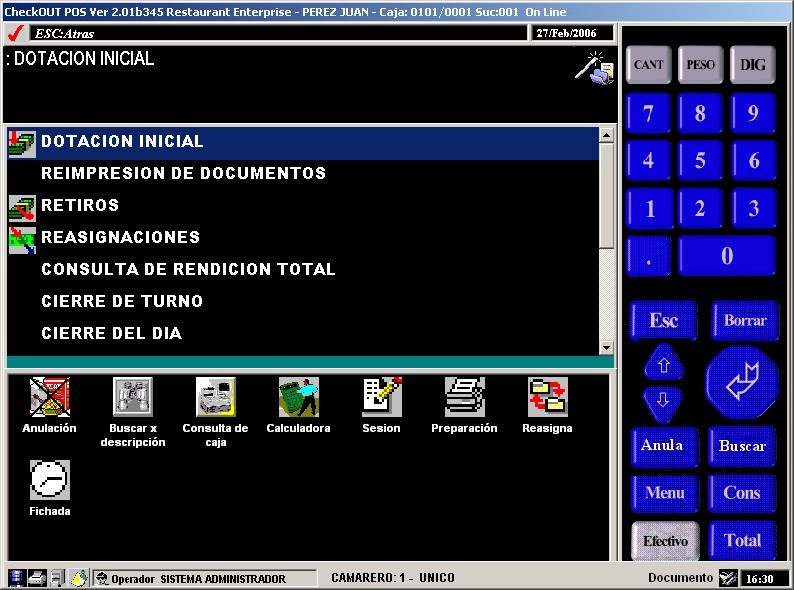This screenshot has width=794, height=590.
Task: Open the Preparación printer icon
Action: (465, 397)
